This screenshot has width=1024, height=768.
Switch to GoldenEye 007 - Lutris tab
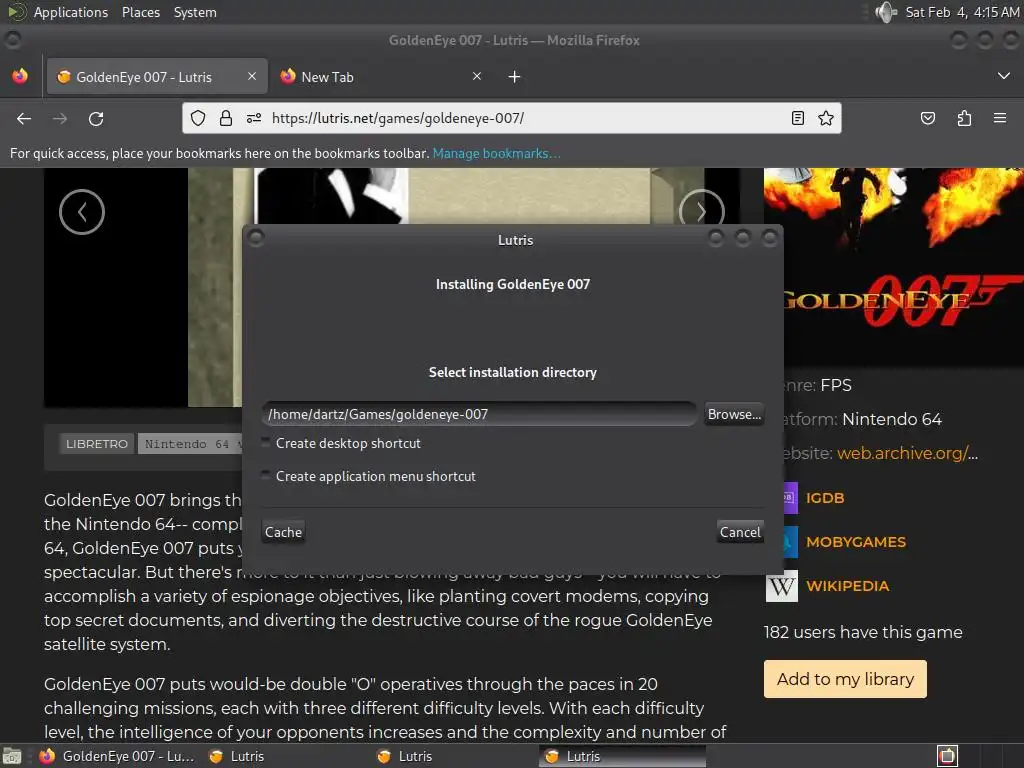[x=155, y=76]
